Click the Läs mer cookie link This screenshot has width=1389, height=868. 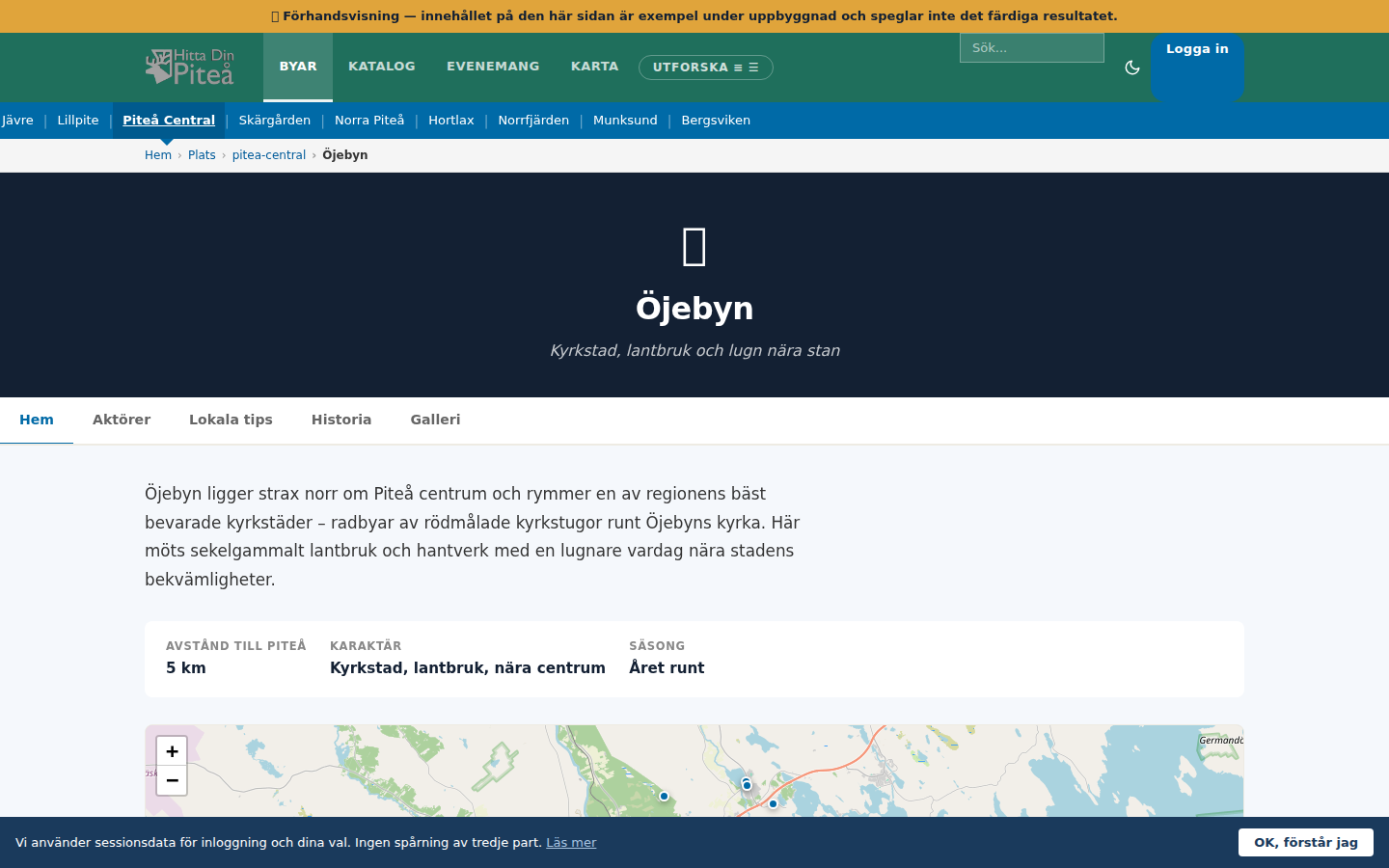pos(571,843)
